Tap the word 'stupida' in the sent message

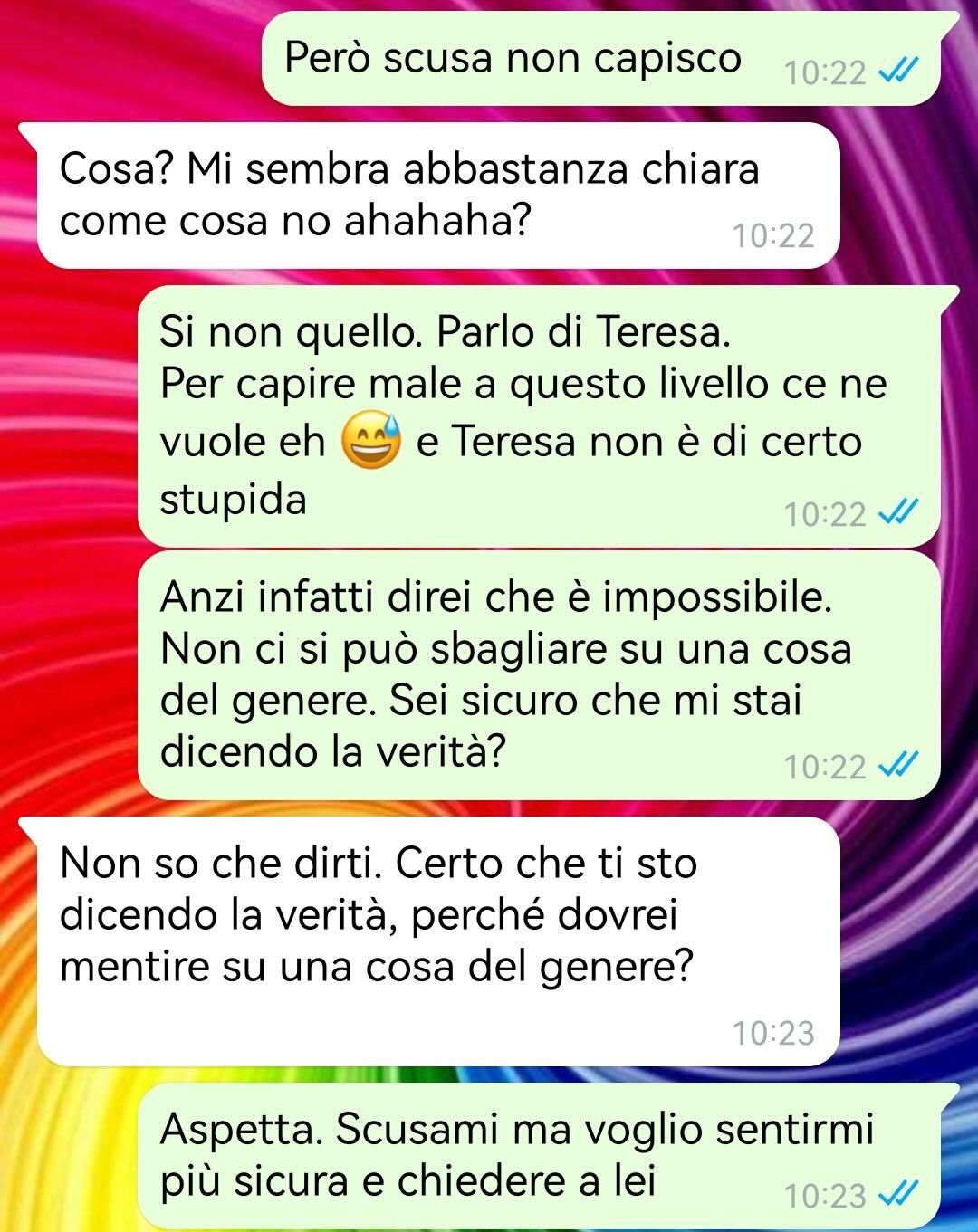[234, 500]
